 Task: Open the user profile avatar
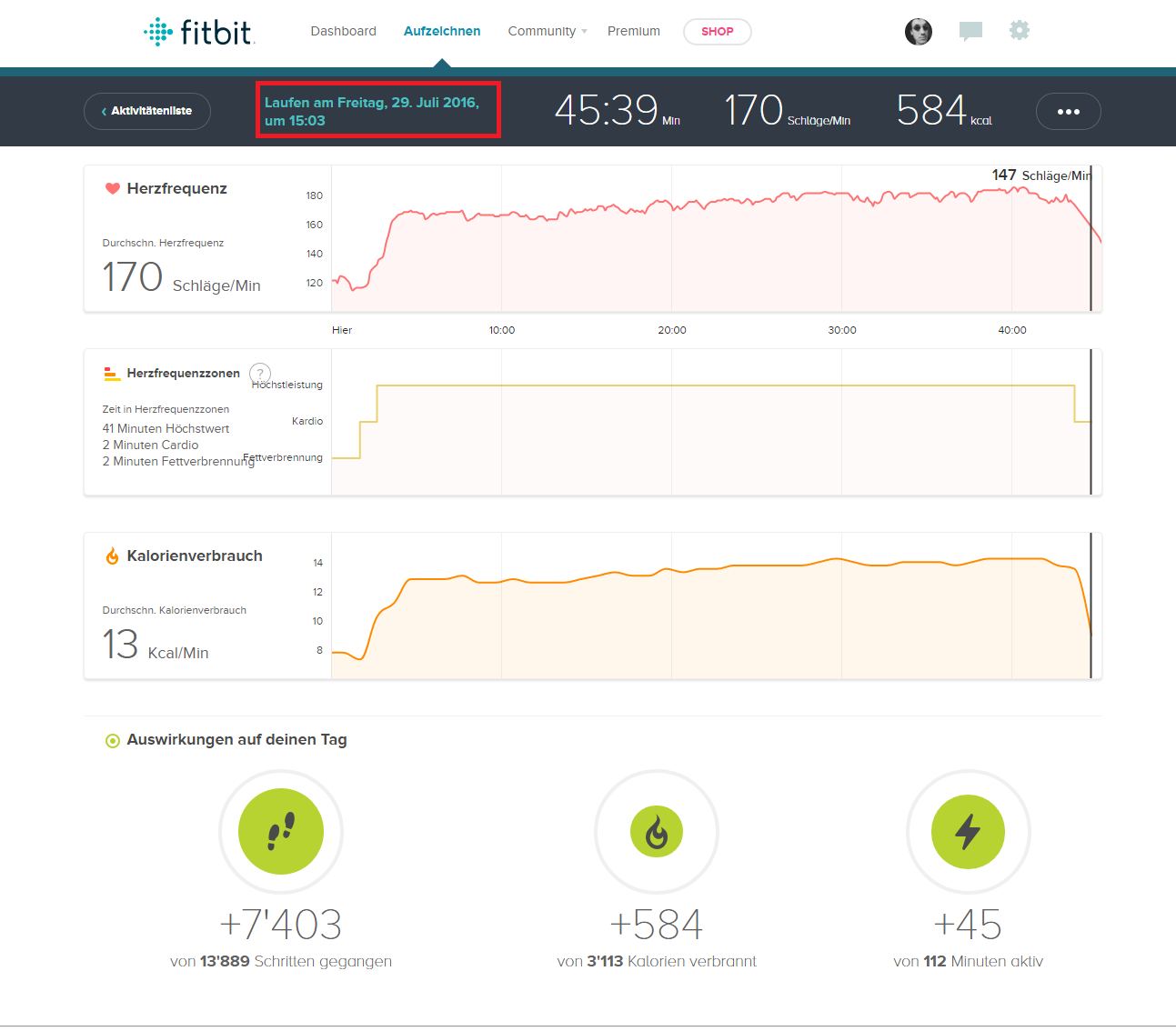click(919, 32)
